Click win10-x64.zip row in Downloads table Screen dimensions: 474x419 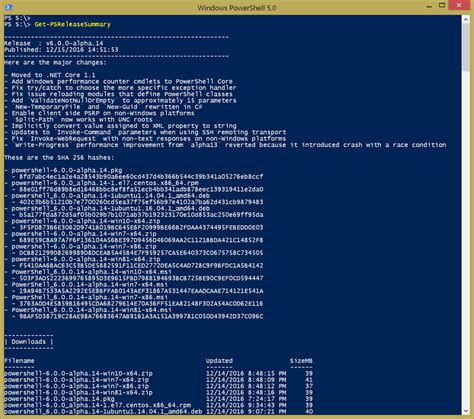coord(159,373)
